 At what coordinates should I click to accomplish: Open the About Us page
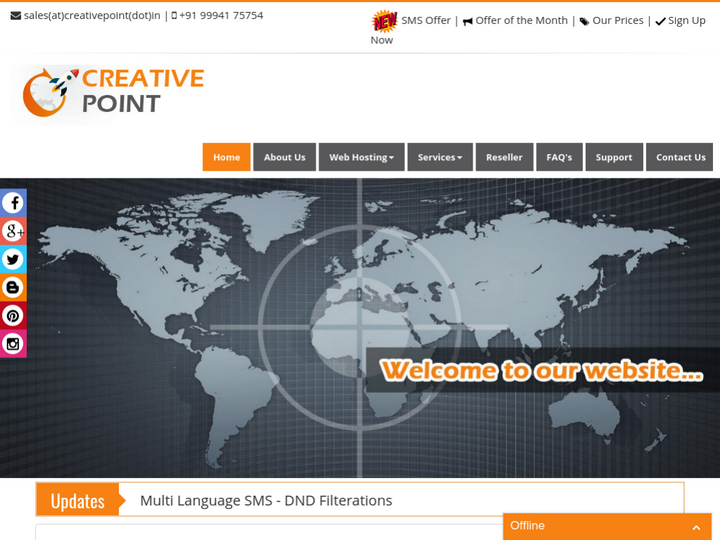coord(284,157)
